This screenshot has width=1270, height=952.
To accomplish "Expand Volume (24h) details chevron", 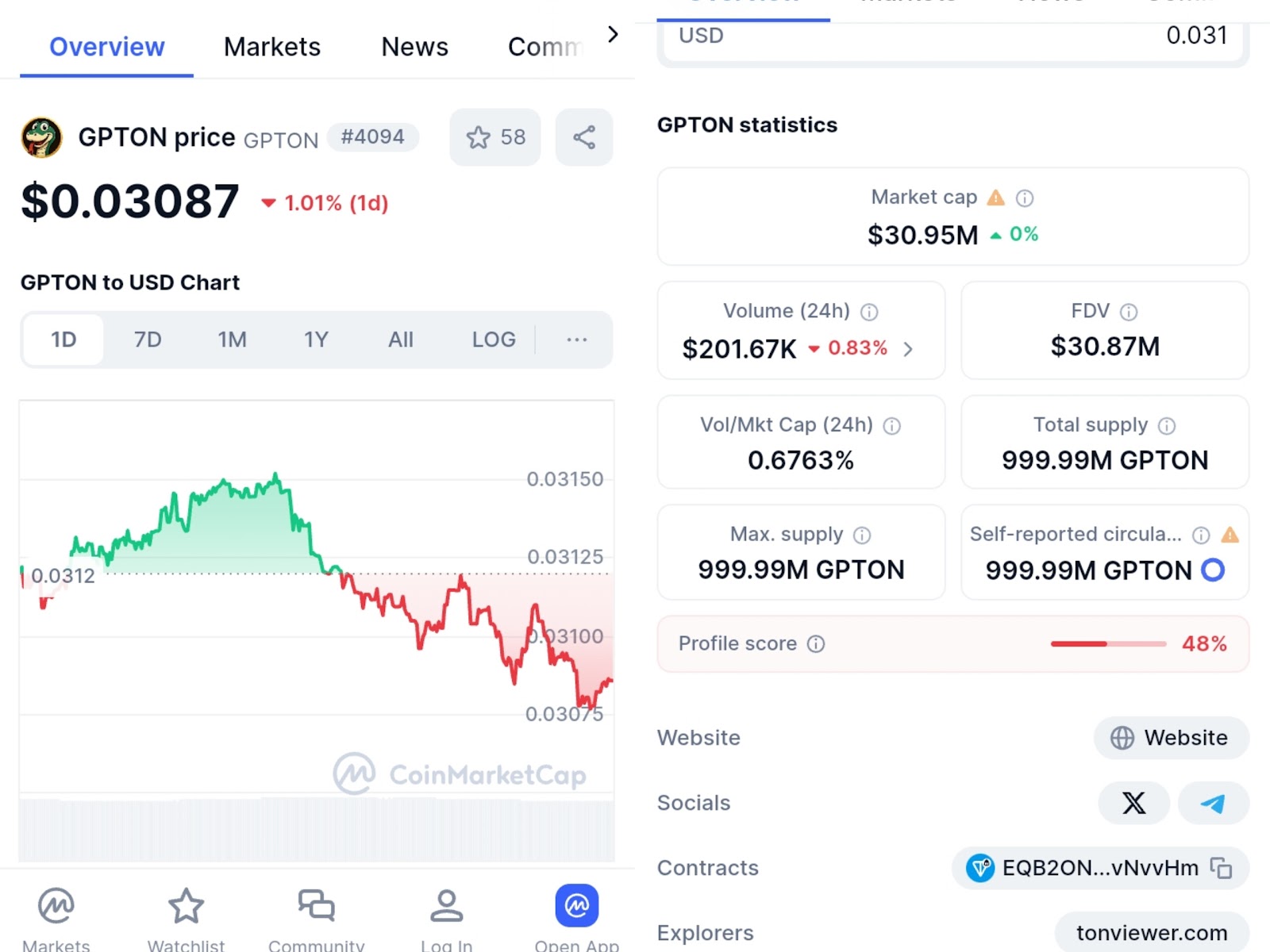I will pos(908,349).
